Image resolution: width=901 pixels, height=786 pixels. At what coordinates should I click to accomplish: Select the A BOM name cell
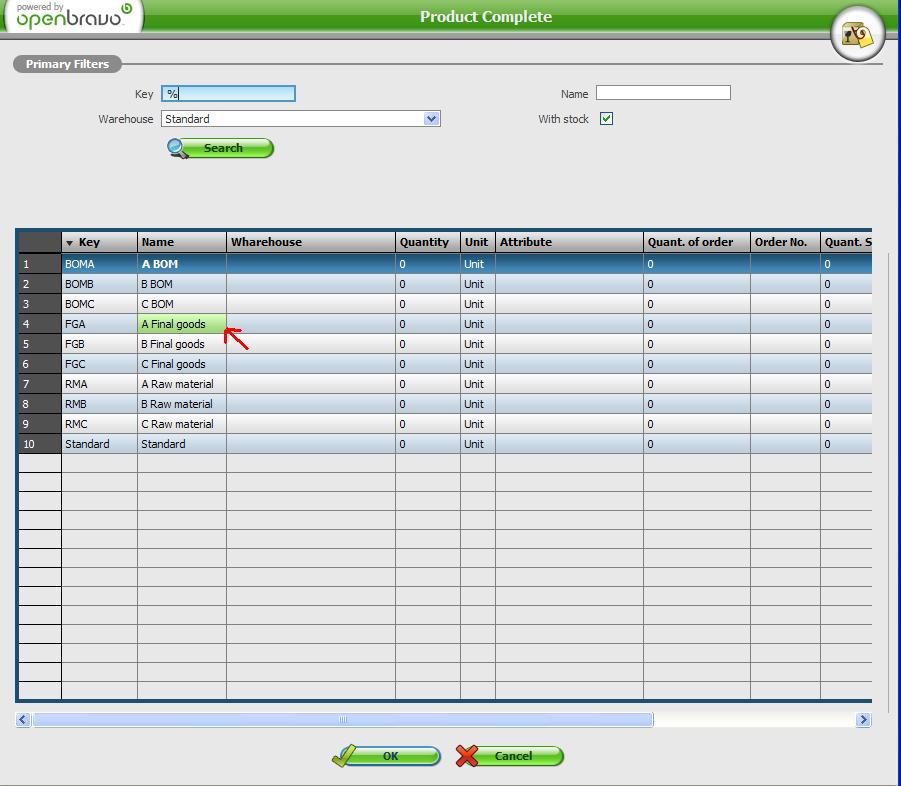tap(182, 264)
